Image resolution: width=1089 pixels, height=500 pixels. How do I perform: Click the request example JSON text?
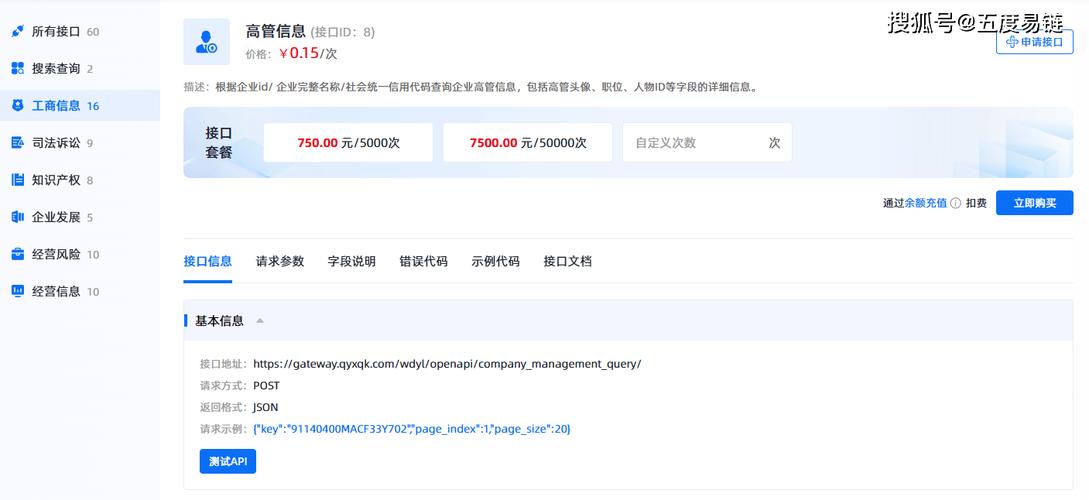[412, 429]
